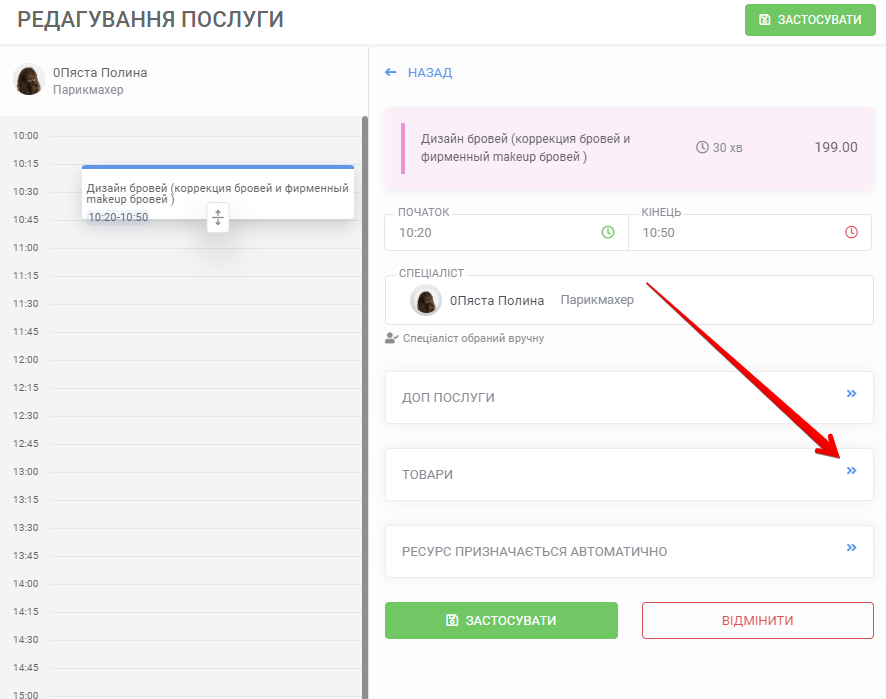Edit the КІНЕЦЬ time value 10:50

pos(658,233)
